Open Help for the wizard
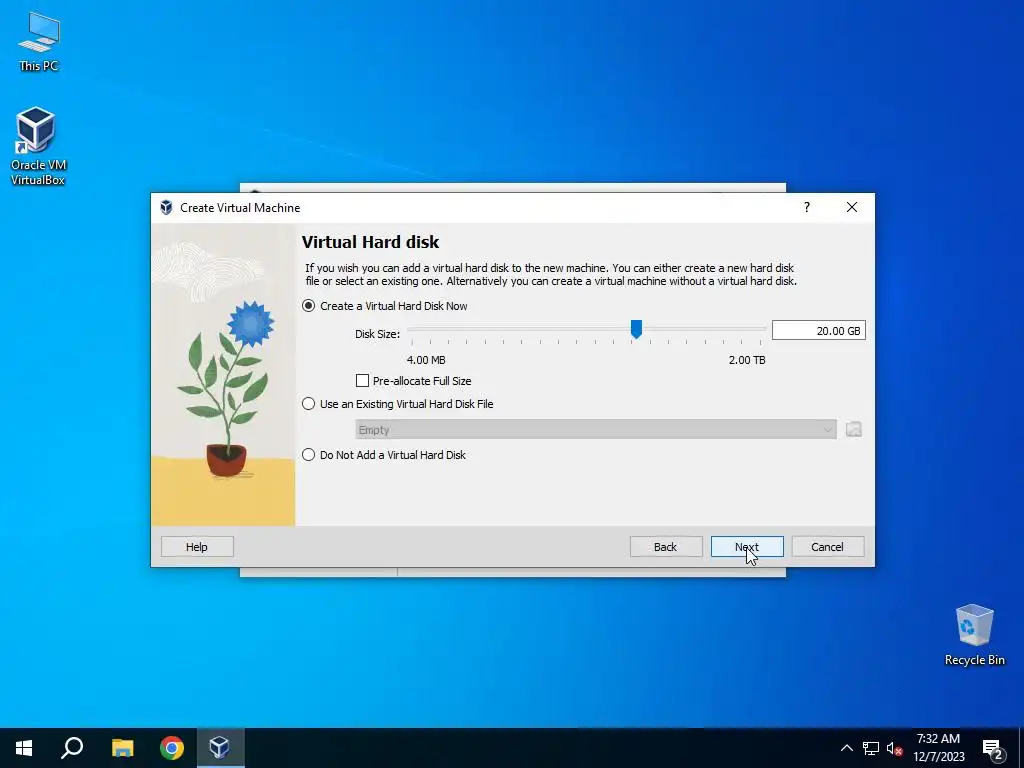 coord(197,547)
